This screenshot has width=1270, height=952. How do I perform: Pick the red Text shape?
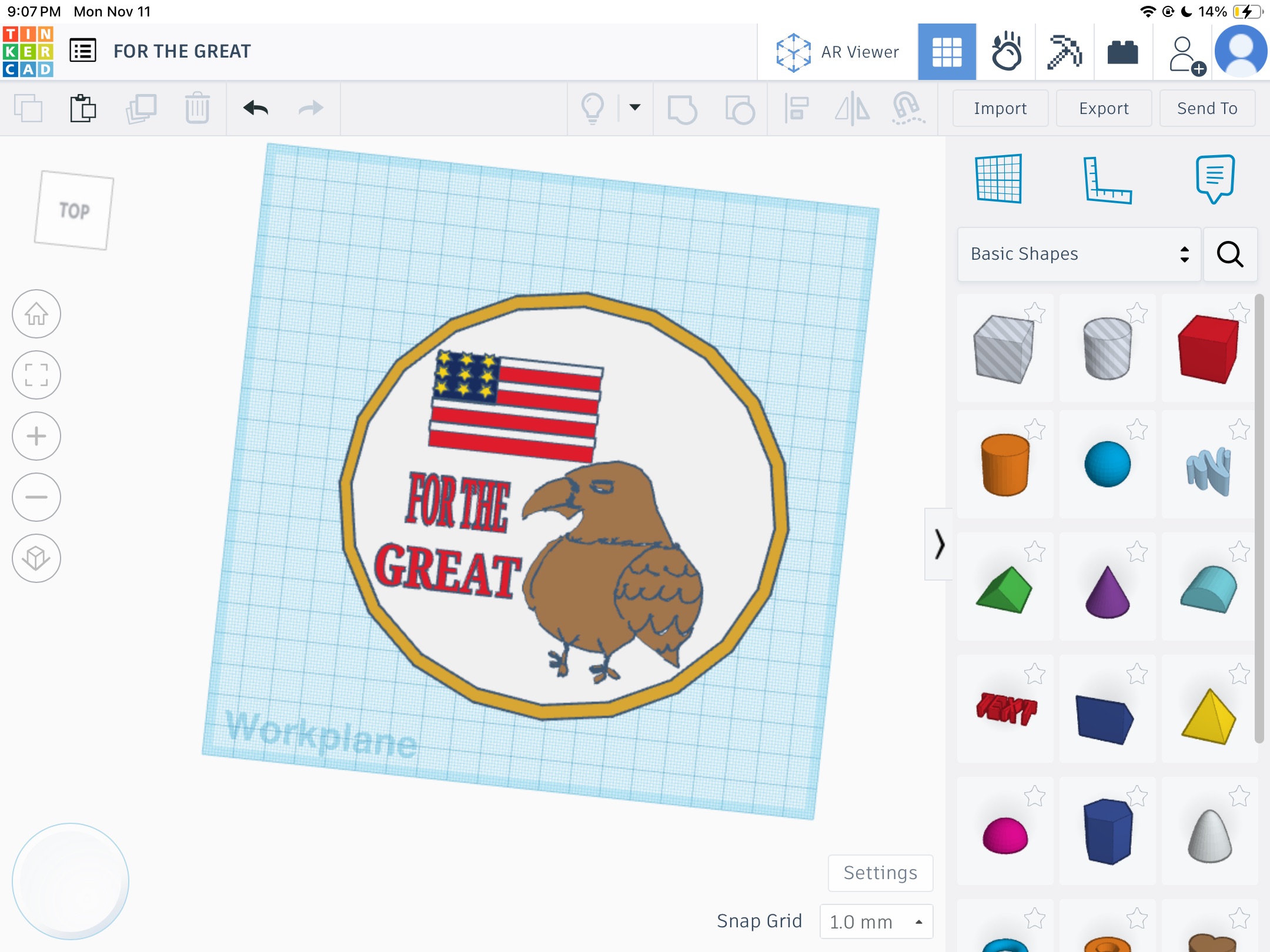click(1006, 709)
